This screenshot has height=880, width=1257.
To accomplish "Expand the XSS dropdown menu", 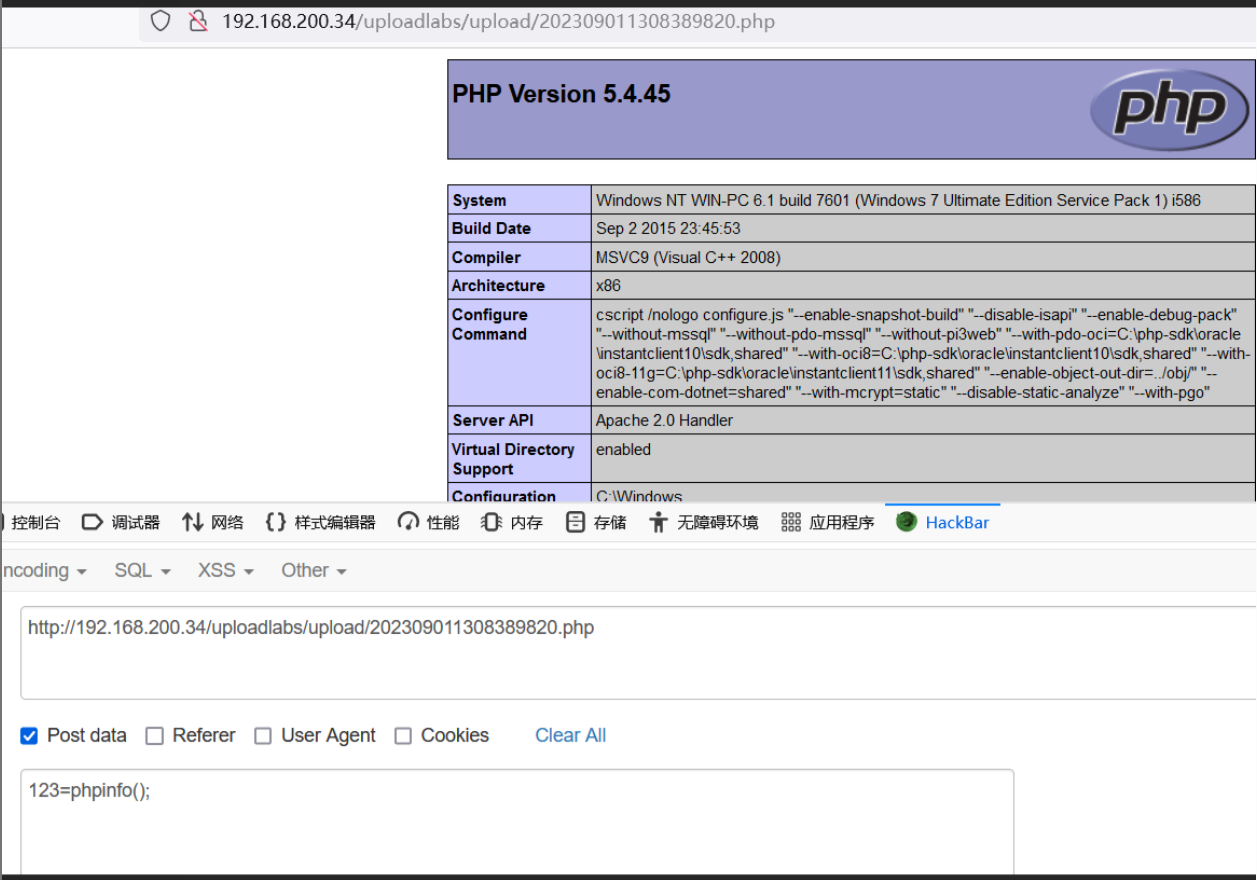I will (x=225, y=570).
